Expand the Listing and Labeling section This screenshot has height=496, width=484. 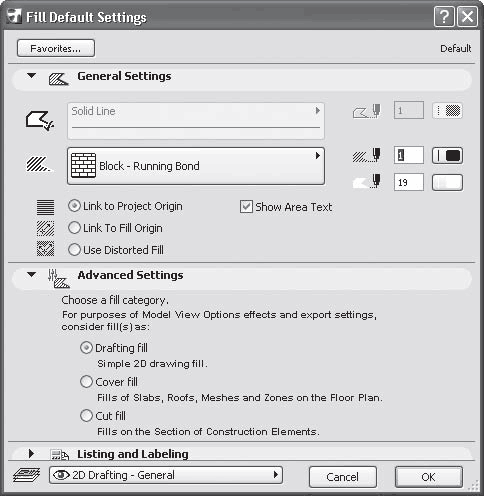pyautogui.click(x=31, y=454)
